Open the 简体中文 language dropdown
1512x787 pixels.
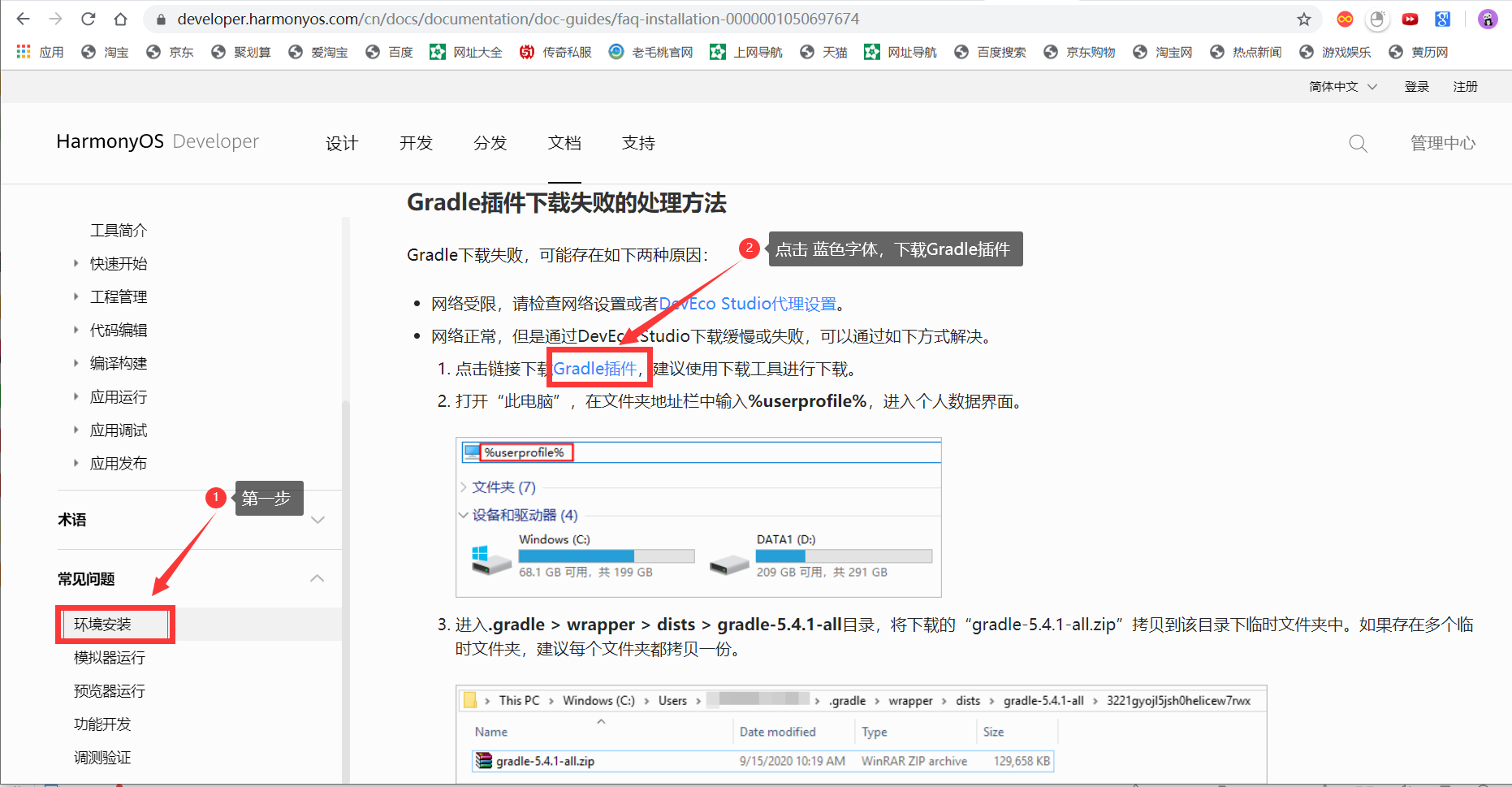(1343, 86)
